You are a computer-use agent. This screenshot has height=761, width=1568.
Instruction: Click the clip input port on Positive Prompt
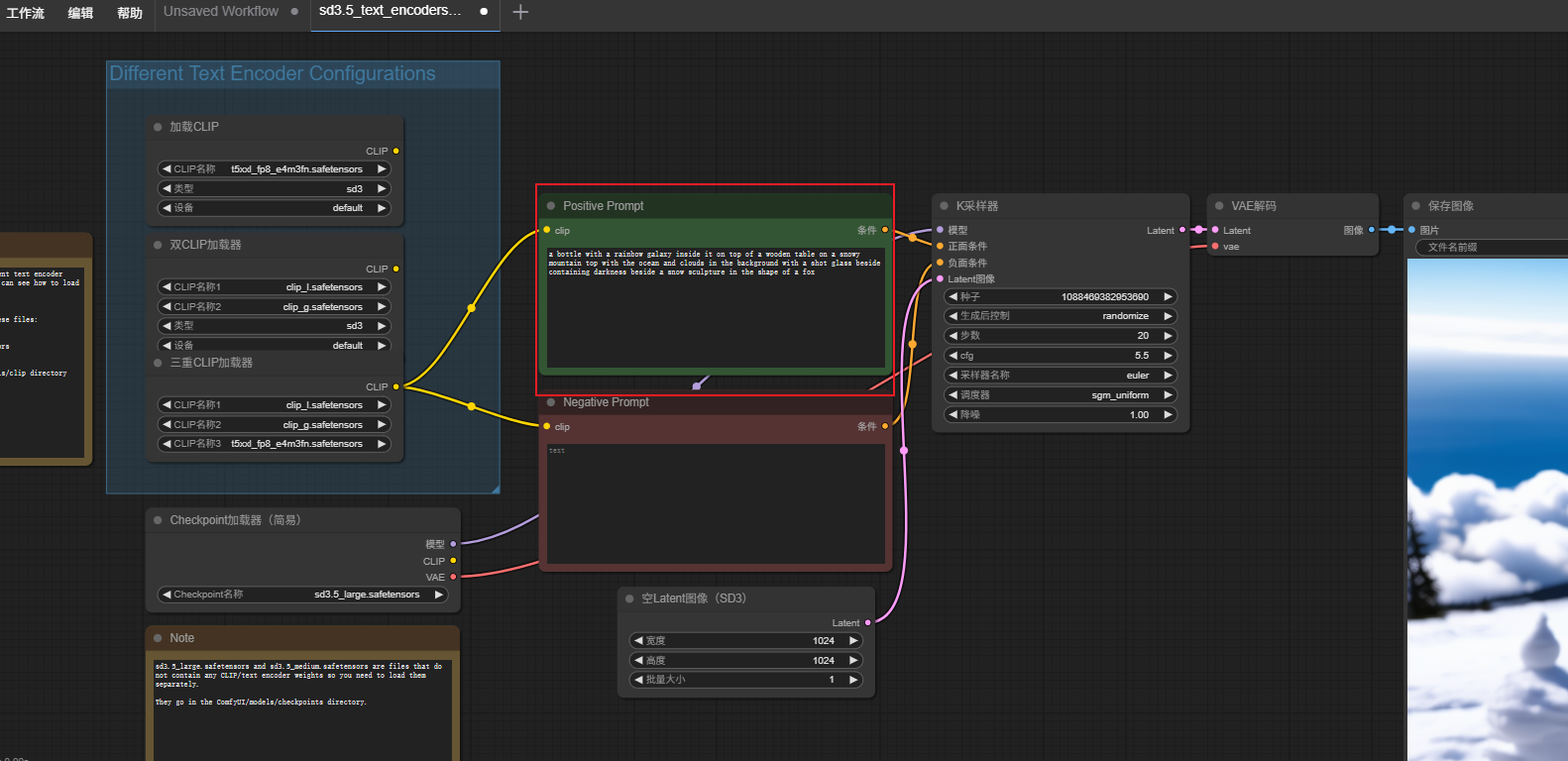tap(547, 230)
